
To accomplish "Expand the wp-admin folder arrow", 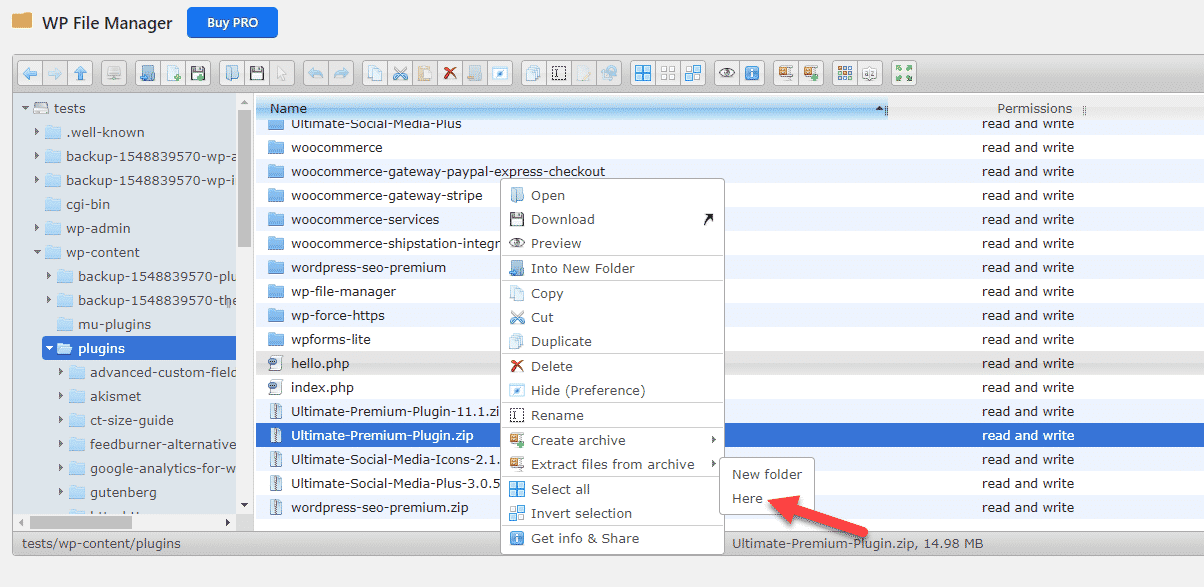I will click(36, 228).
